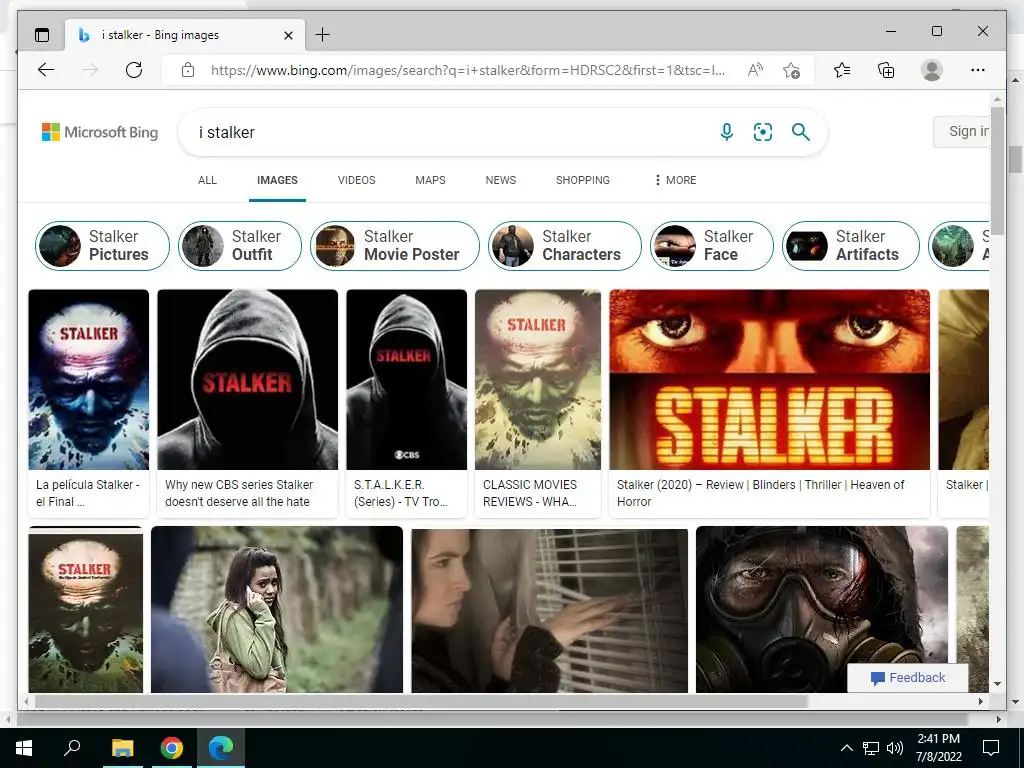
Task: Switch to the MAPS tab
Action: [430, 180]
